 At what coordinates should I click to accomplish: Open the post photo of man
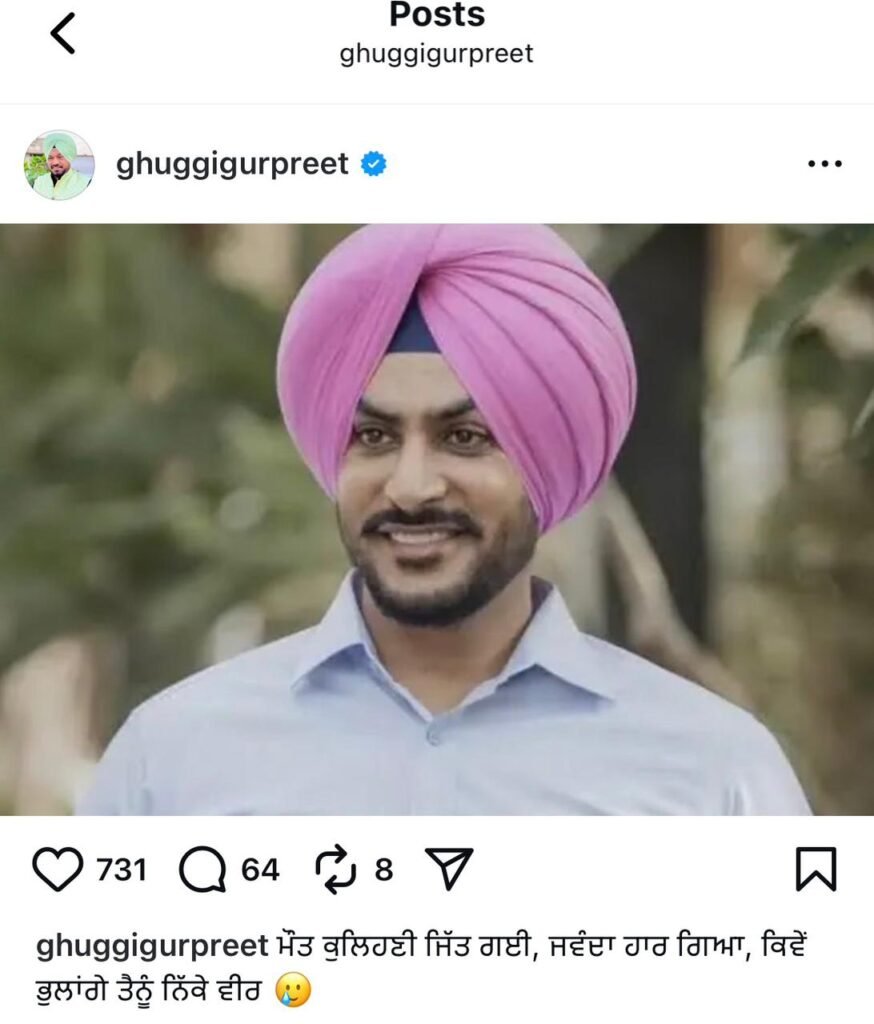pyautogui.click(x=437, y=520)
